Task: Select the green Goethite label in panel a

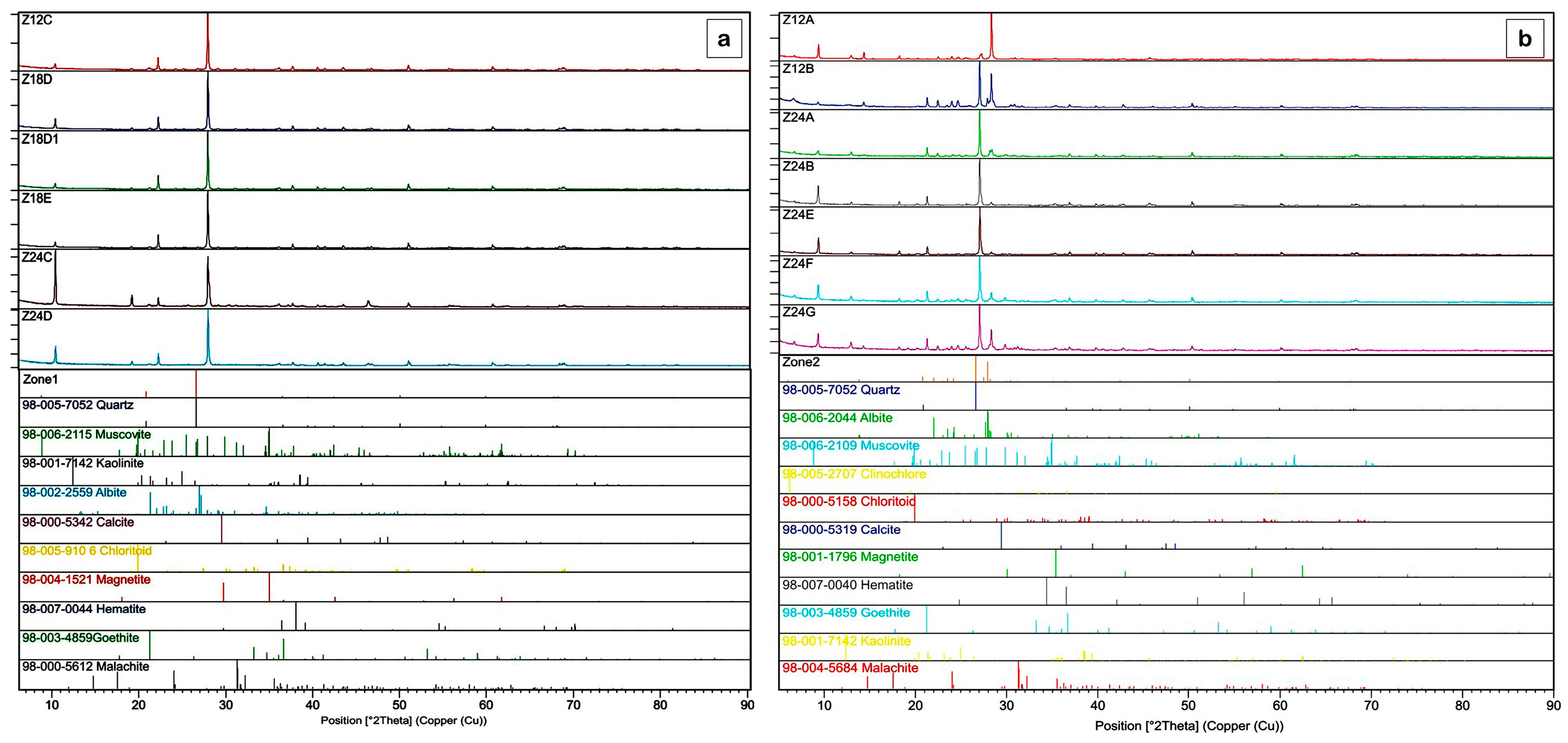Action: (81, 638)
